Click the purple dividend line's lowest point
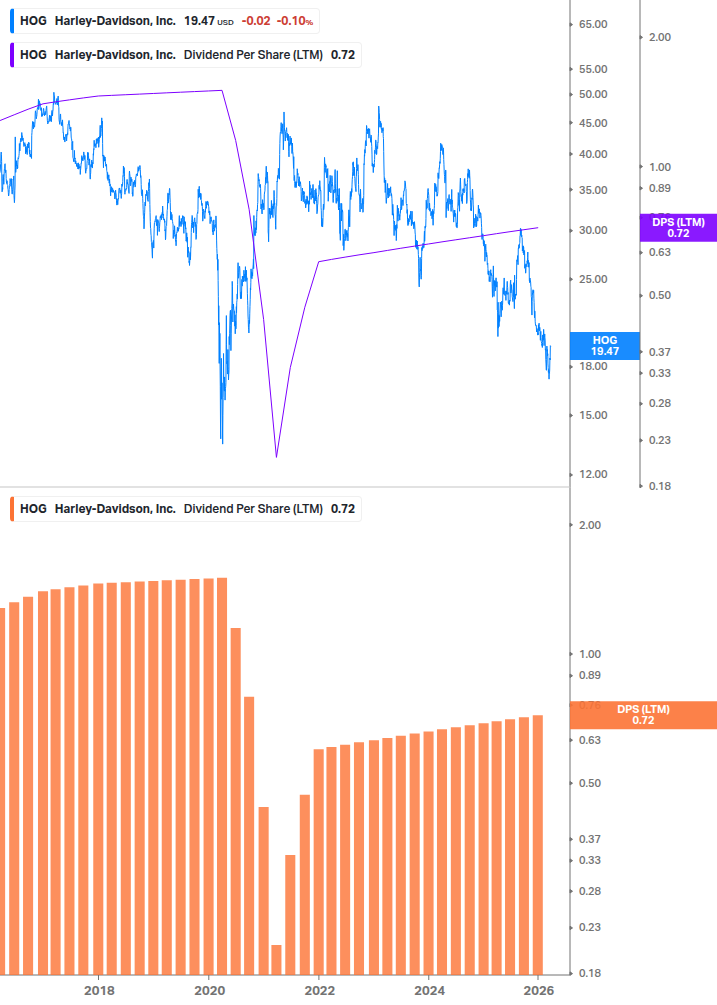Image resolution: width=717 pixels, height=1005 pixels. (x=276, y=456)
